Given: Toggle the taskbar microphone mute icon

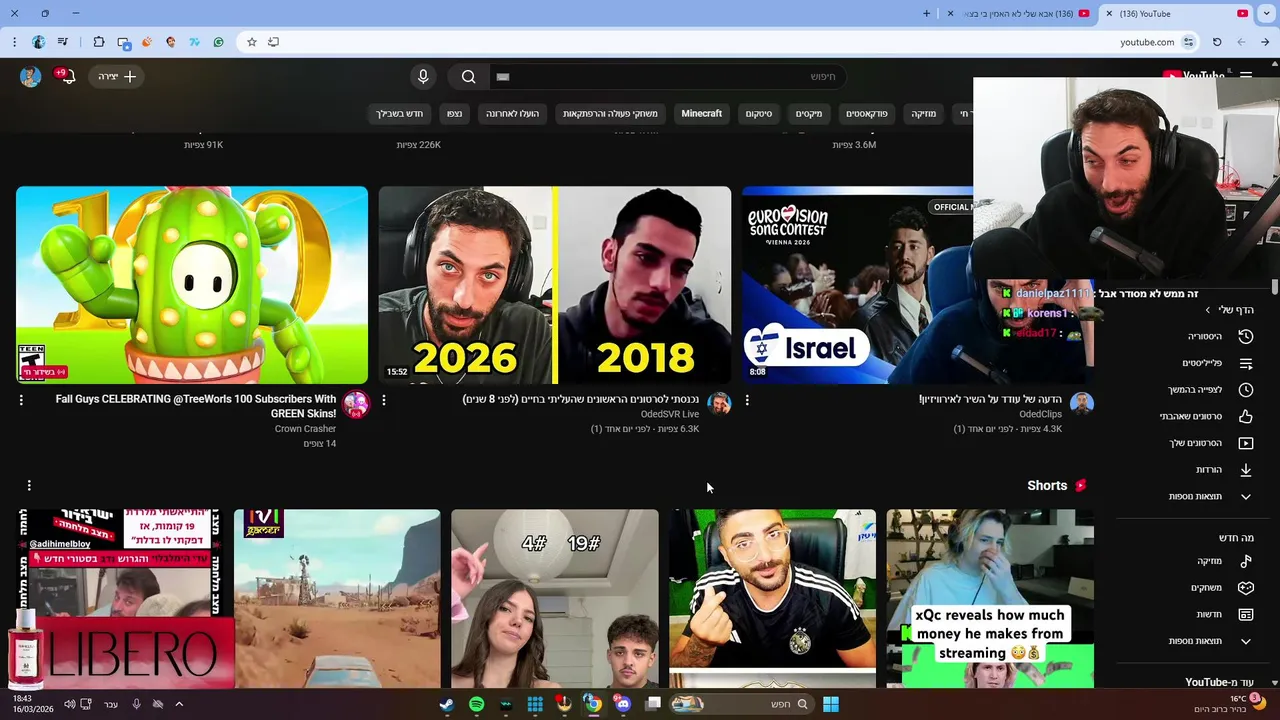Looking at the screenshot, I should [x=137, y=704].
